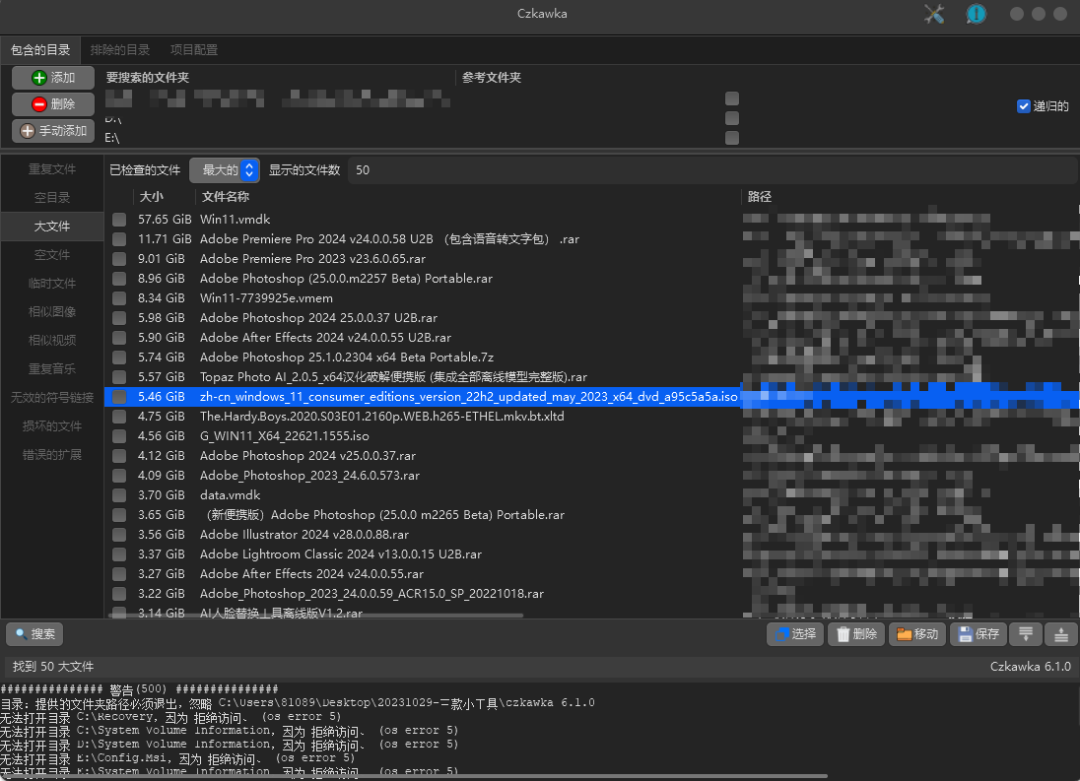Open the settings wrench and screwdriver icon

click(x=934, y=14)
